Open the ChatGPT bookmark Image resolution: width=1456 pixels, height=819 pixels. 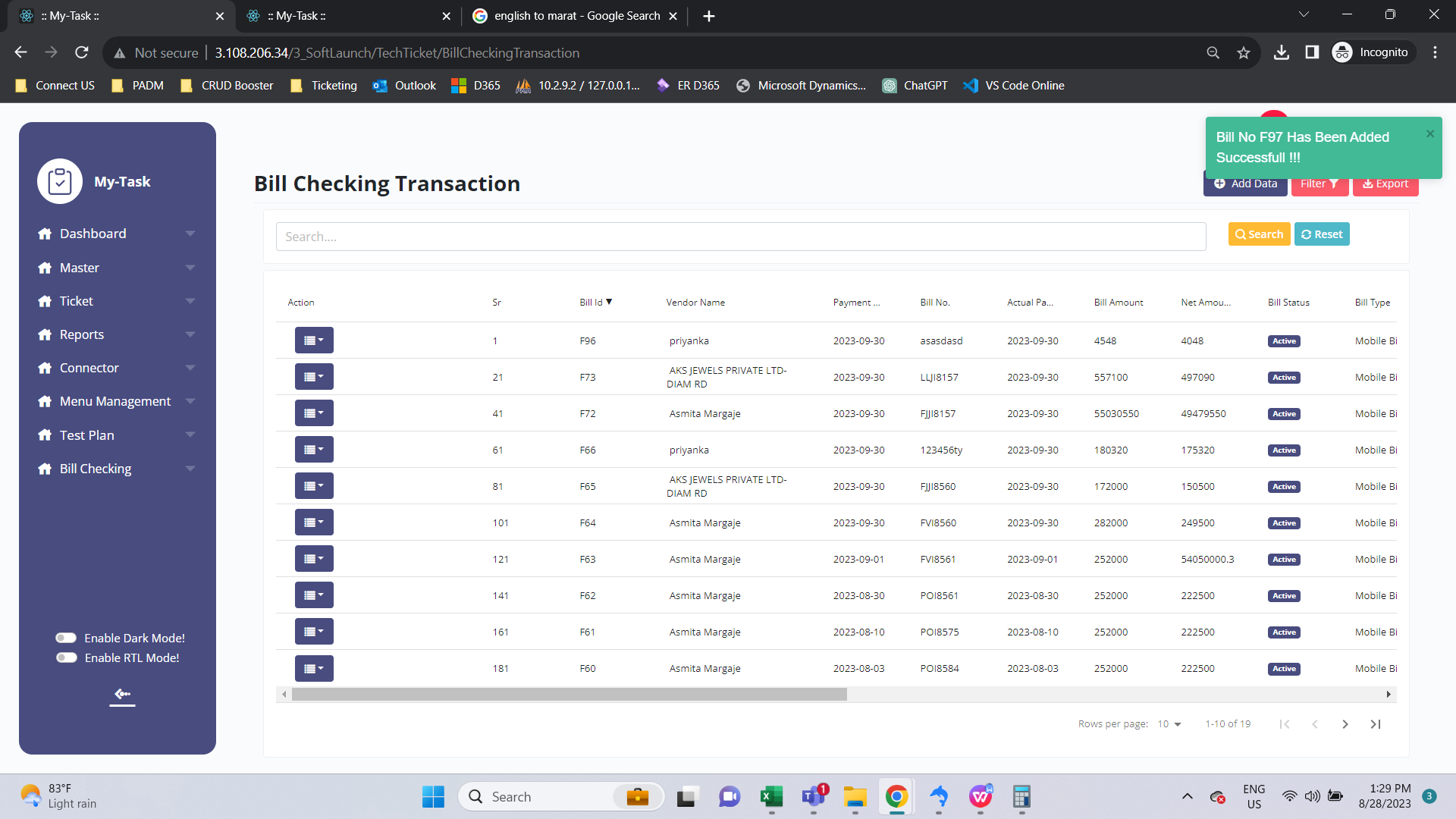tap(915, 86)
